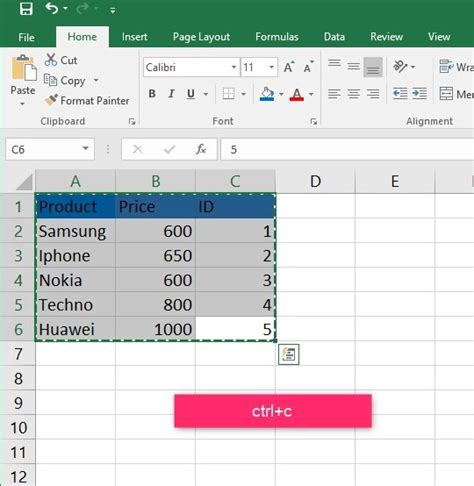Click Increase Indent icon
Viewport: 474px width, 486px height.
[419, 94]
